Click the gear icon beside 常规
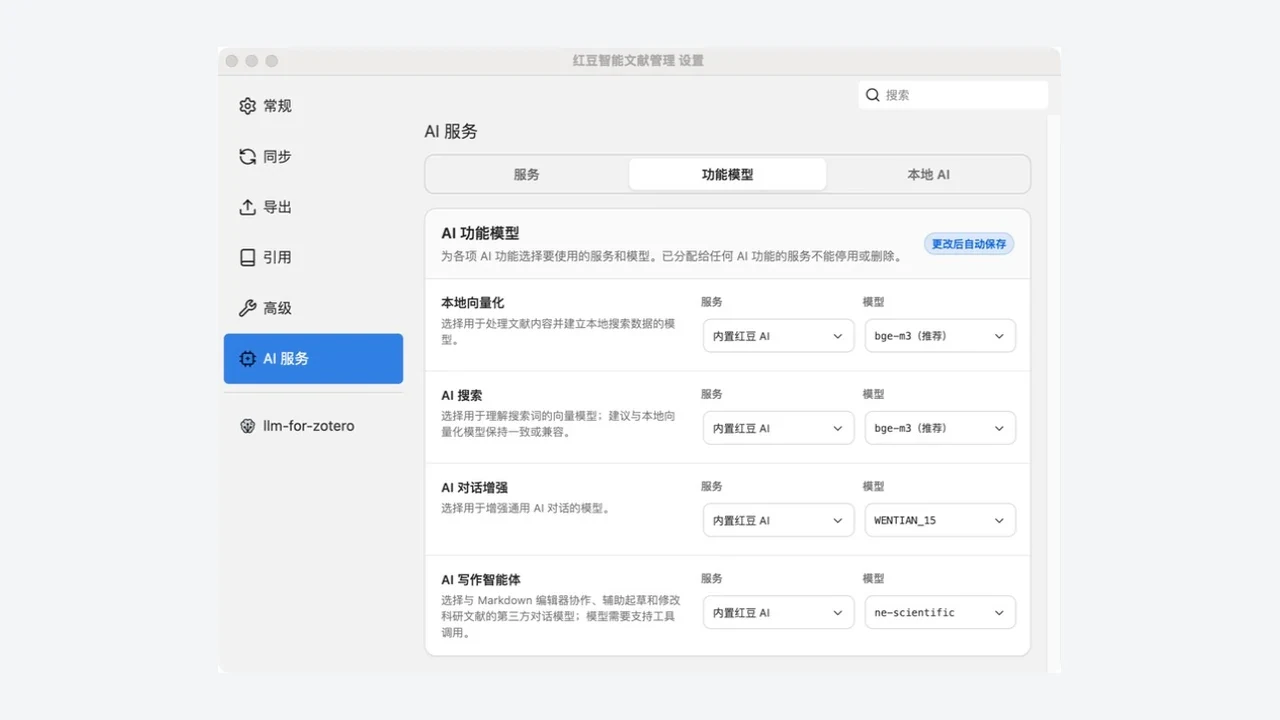The width and height of the screenshot is (1280, 720). 247,106
